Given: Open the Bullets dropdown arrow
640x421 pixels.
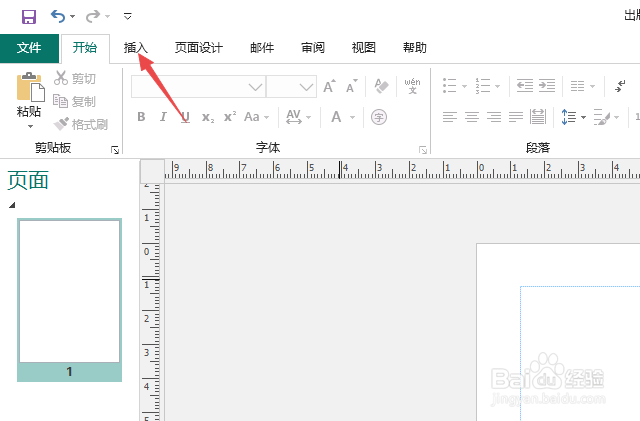Looking at the screenshot, I should tap(464, 86).
